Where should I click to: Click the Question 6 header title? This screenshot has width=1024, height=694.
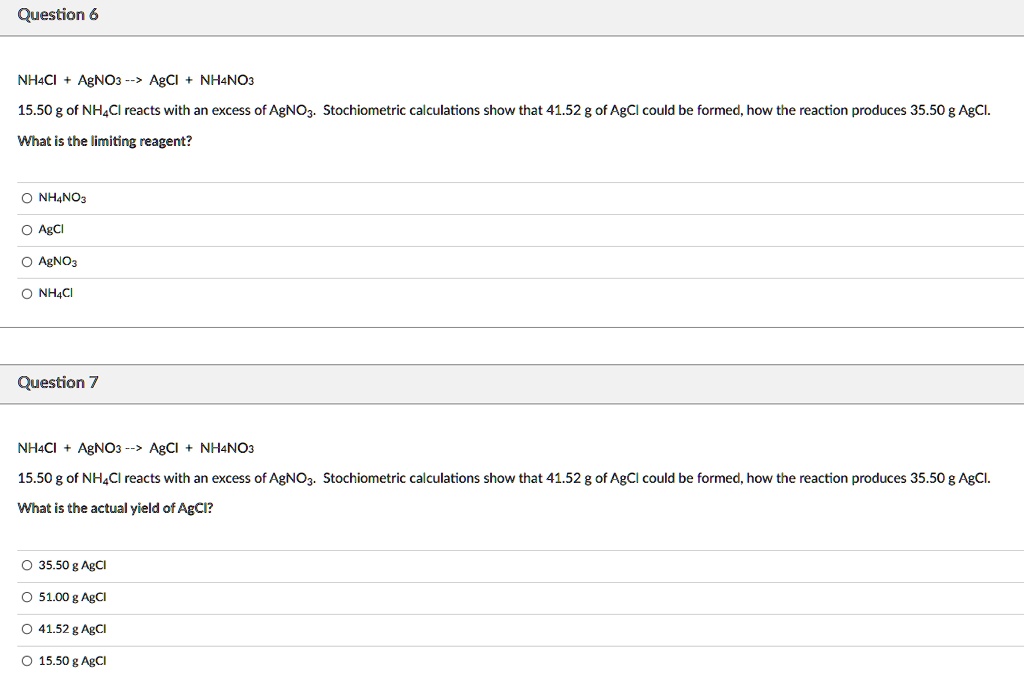pos(58,15)
